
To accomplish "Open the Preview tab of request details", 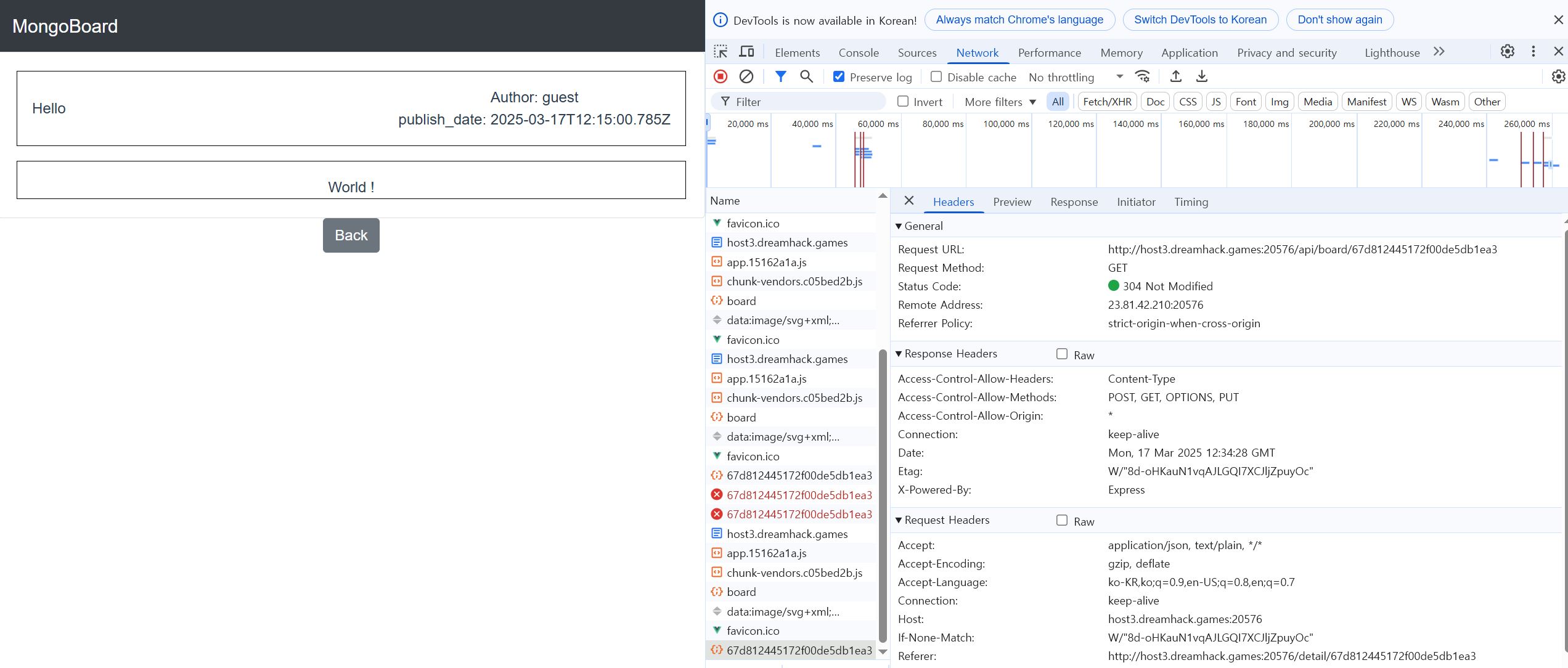I will click(1011, 202).
